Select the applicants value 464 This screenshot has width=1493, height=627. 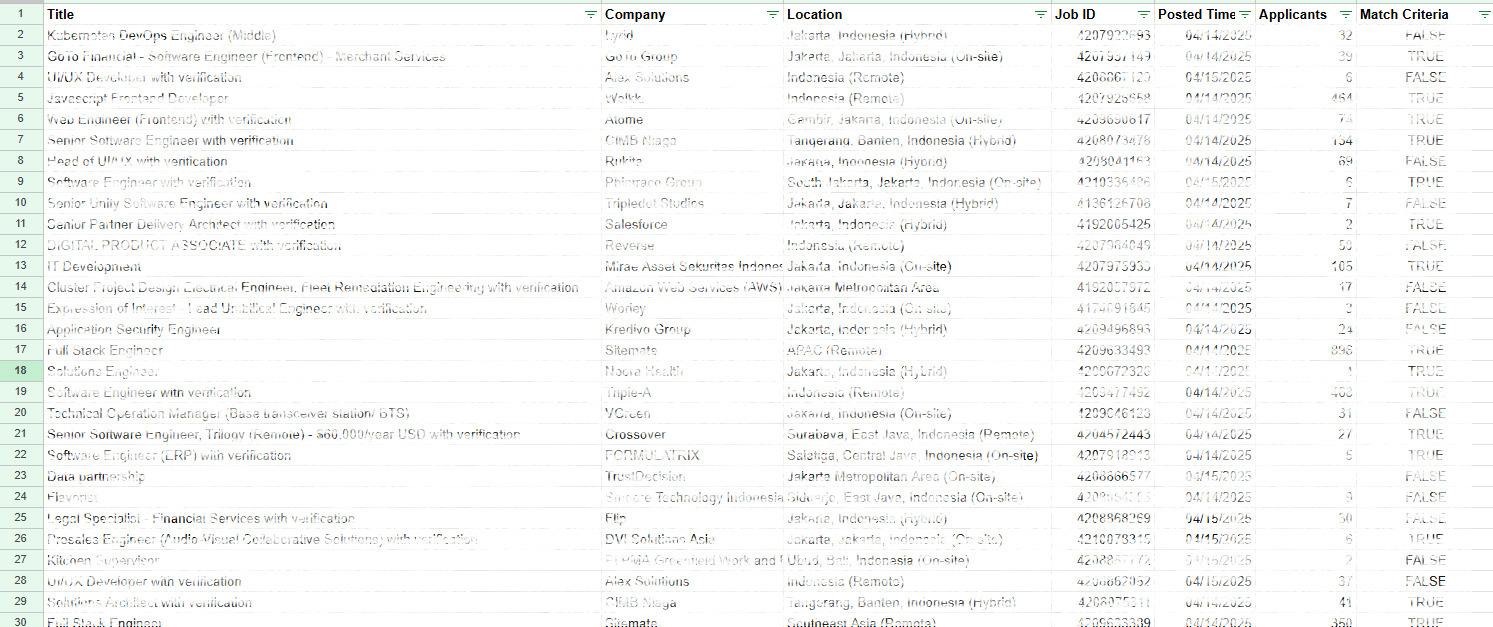[1306, 98]
